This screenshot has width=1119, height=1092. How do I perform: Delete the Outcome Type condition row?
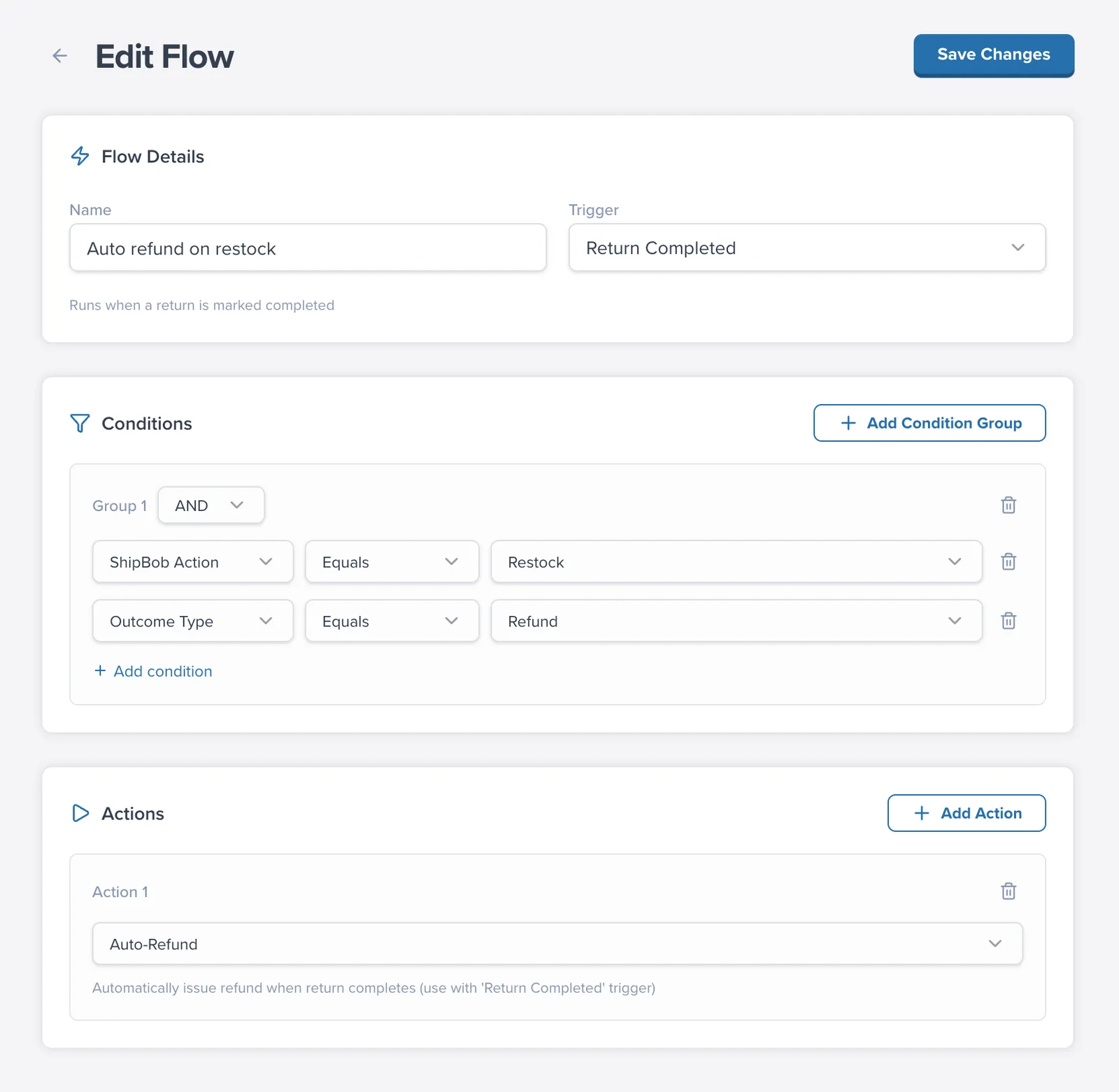pos(1008,621)
